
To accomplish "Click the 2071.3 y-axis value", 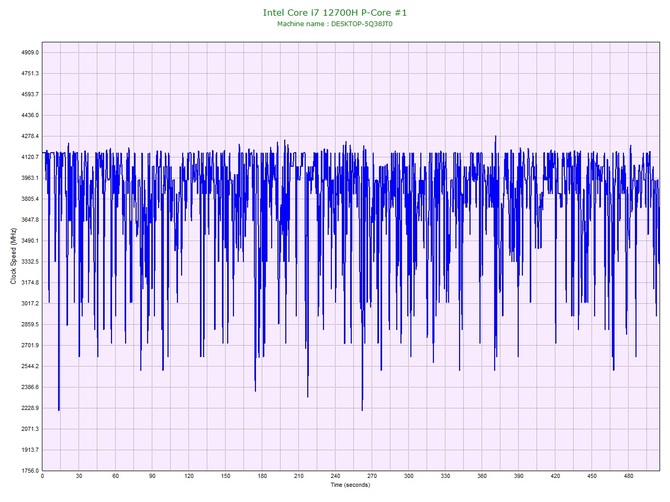I will pyautogui.click(x=30, y=429).
